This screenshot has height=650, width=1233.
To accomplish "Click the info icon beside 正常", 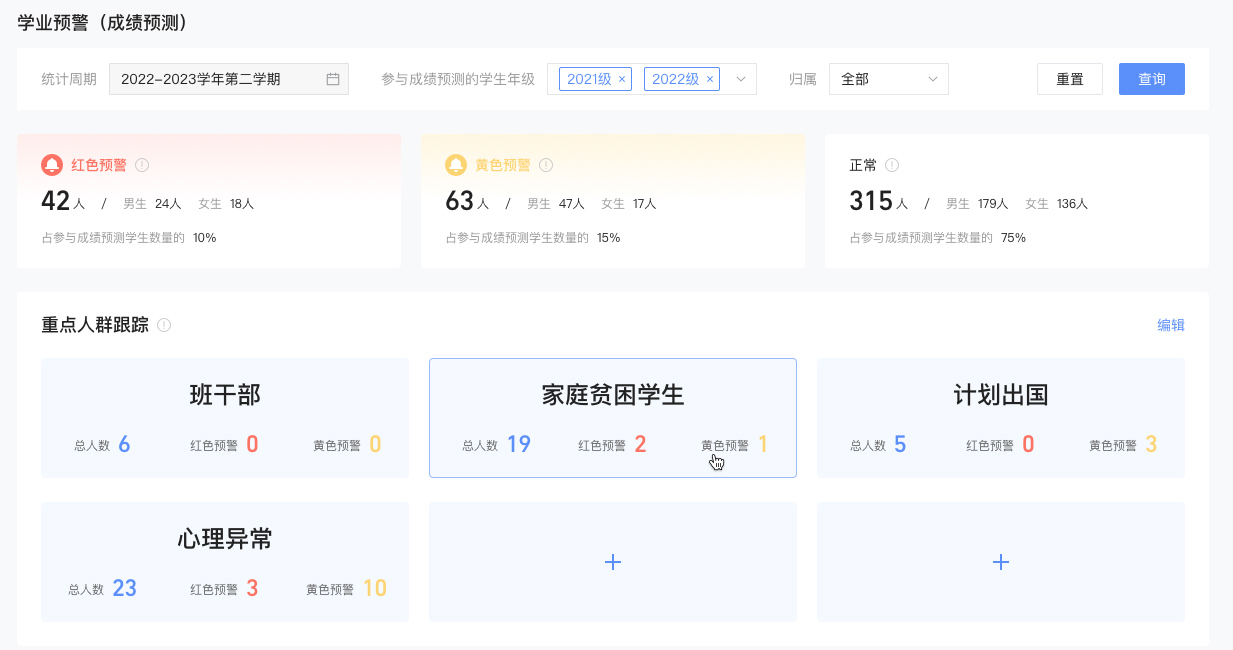I will [x=891, y=165].
